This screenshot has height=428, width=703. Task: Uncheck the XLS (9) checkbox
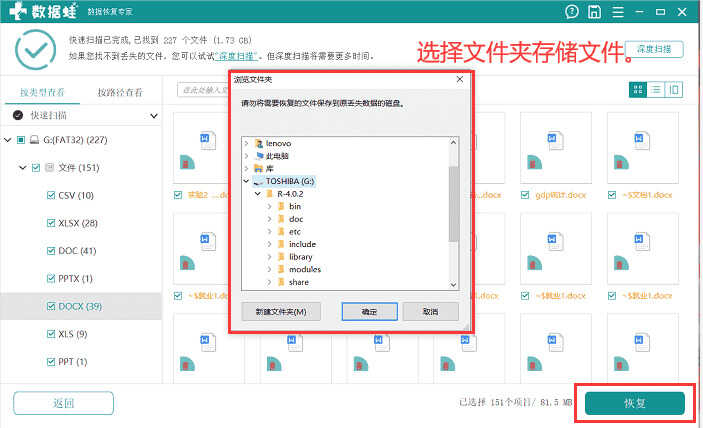(x=51, y=334)
